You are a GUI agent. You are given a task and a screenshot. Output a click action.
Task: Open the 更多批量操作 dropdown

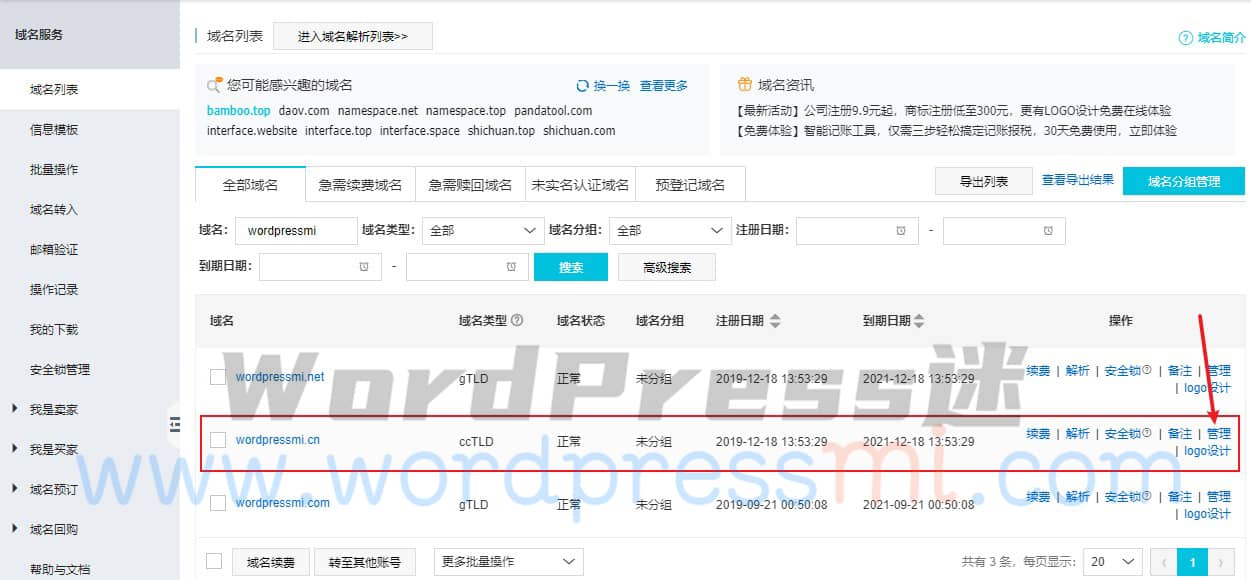(x=508, y=562)
